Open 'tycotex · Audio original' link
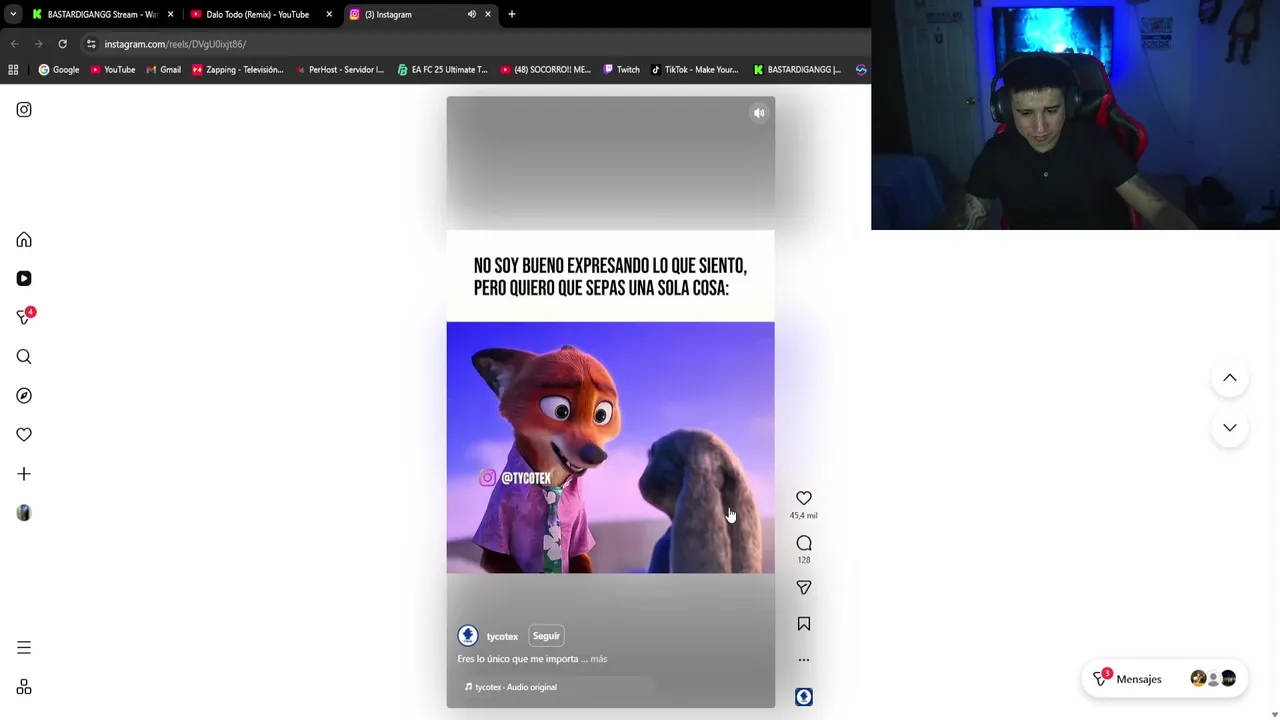The image size is (1280, 720). click(510, 687)
